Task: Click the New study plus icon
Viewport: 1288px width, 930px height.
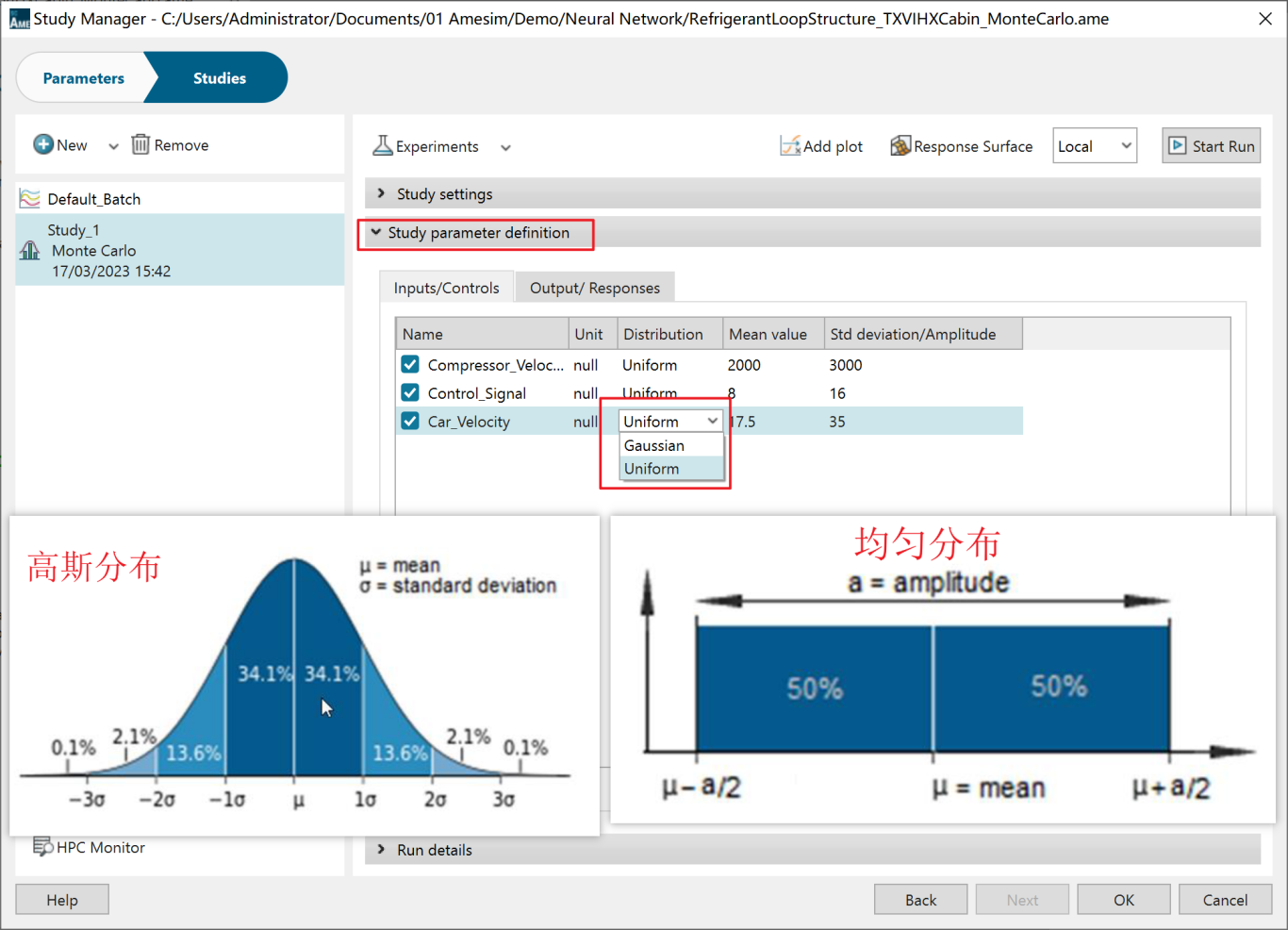Action: (43, 144)
